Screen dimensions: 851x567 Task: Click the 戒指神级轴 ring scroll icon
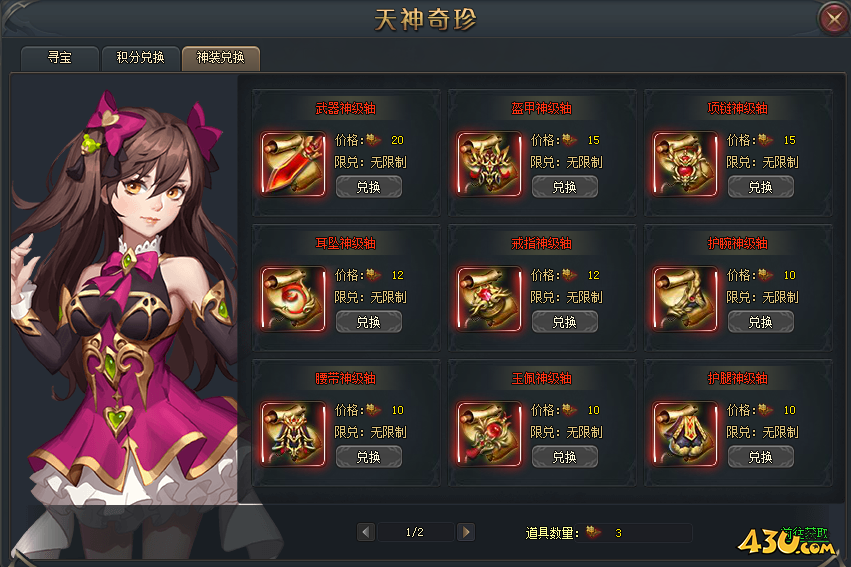pos(489,298)
